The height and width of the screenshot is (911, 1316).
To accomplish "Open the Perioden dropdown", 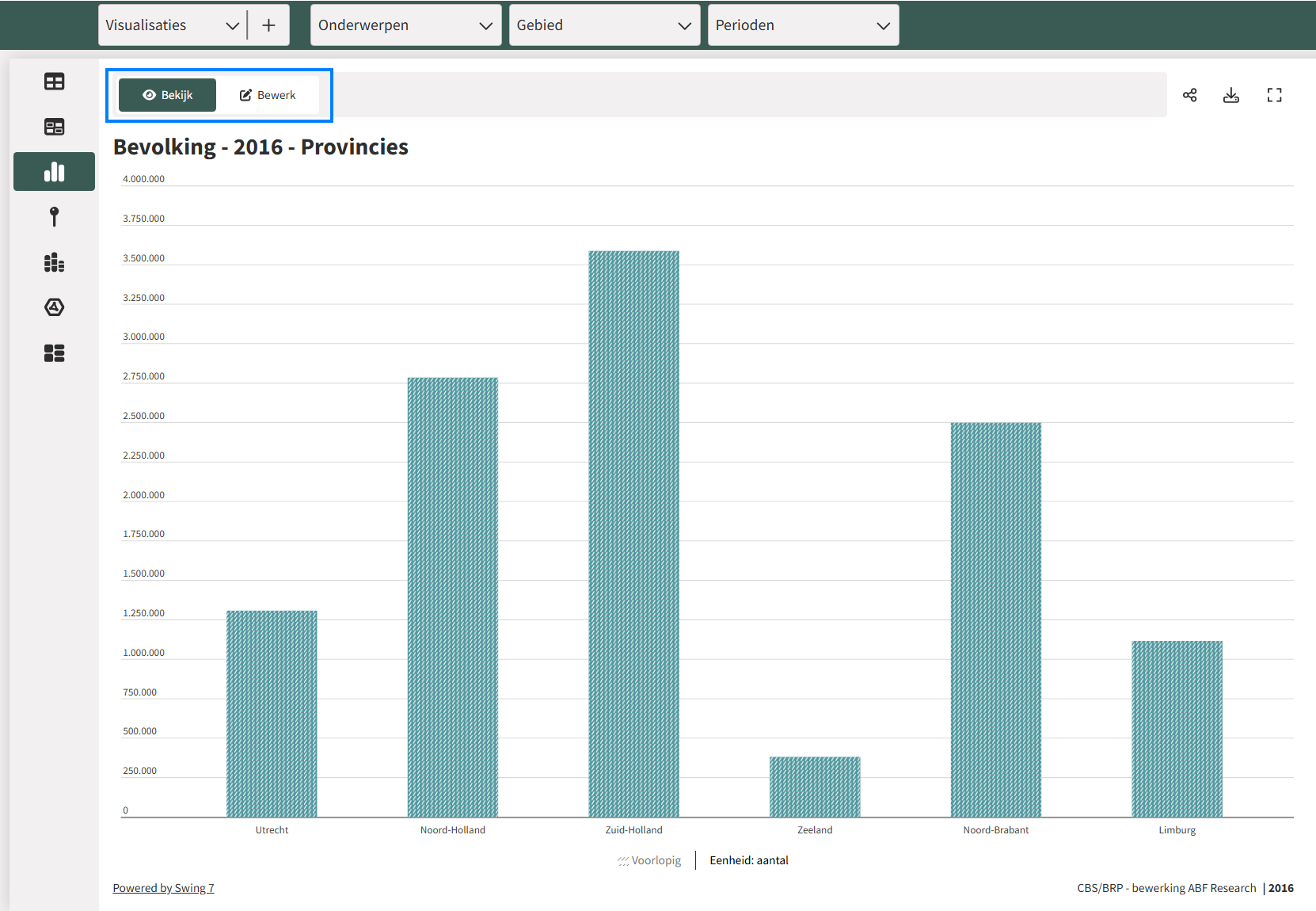I will point(803,25).
